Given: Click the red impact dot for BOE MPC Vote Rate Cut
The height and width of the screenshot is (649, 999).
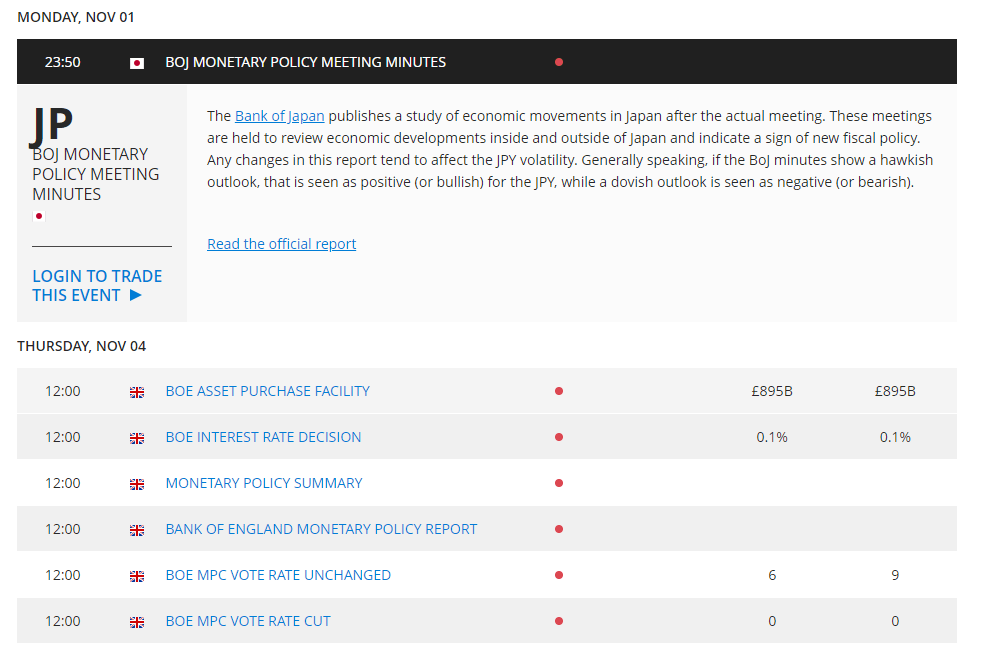Looking at the screenshot, I should (x=558, y=621).
